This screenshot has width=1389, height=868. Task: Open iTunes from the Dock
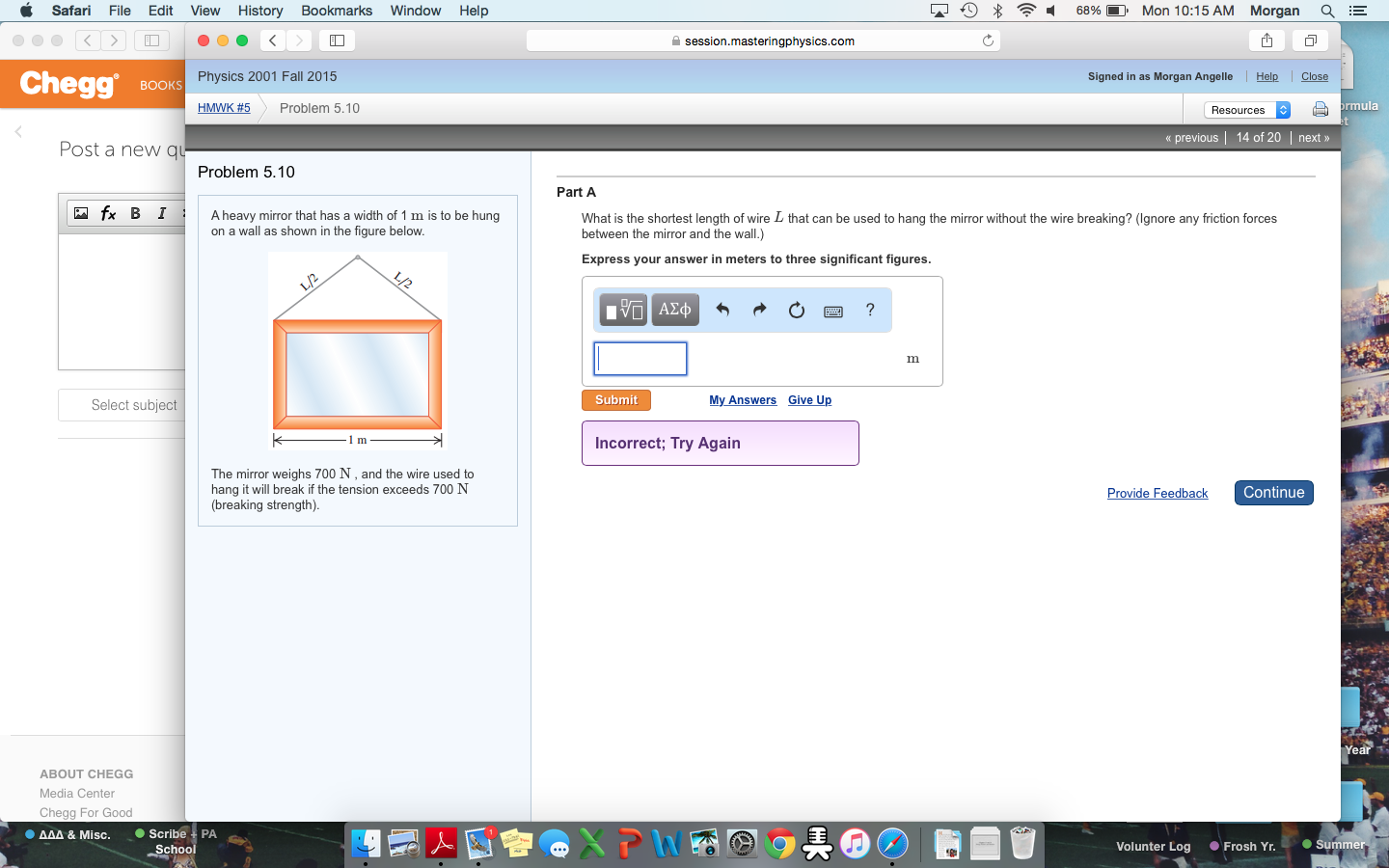(x=855, y=844)
